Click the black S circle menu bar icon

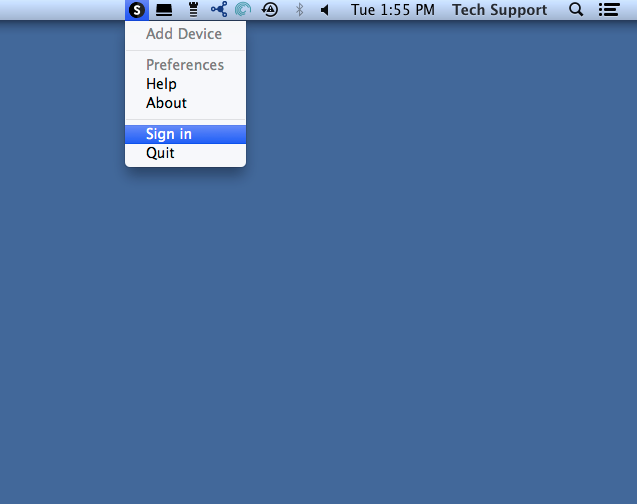(x=136, y=10)
